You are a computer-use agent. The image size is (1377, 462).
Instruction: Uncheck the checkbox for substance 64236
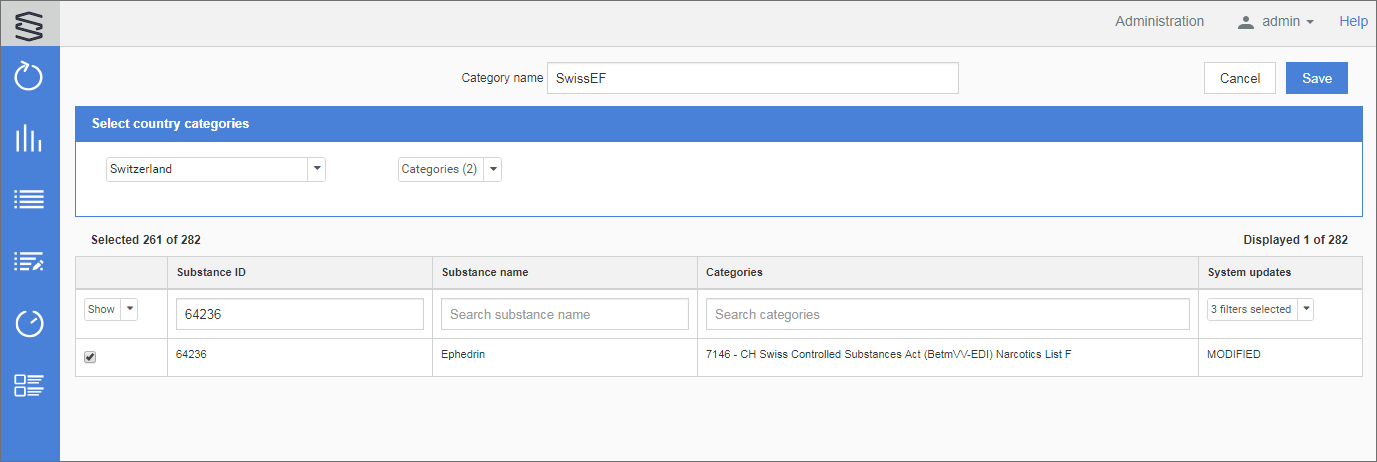pyautogui.click(x=90, y=357)
